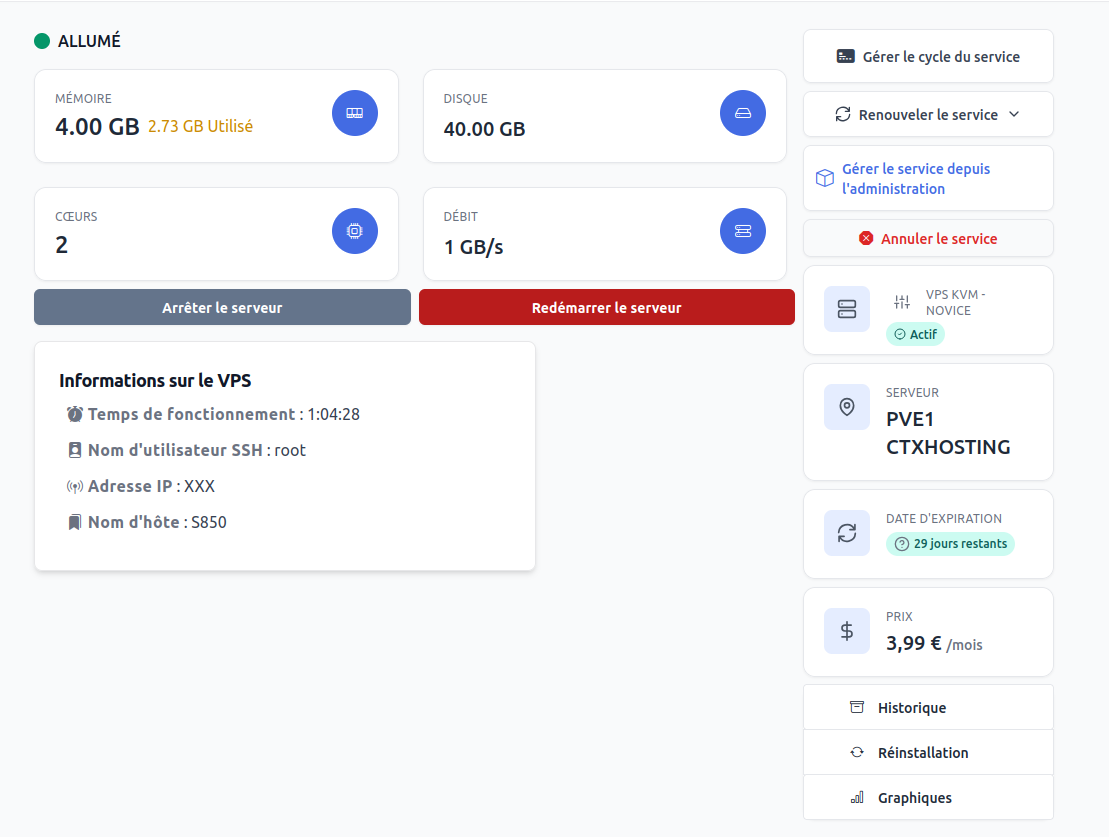Click the Historique option with the shop icon
The height and width of the screenshot is (837, 1109).
point(928,707)
